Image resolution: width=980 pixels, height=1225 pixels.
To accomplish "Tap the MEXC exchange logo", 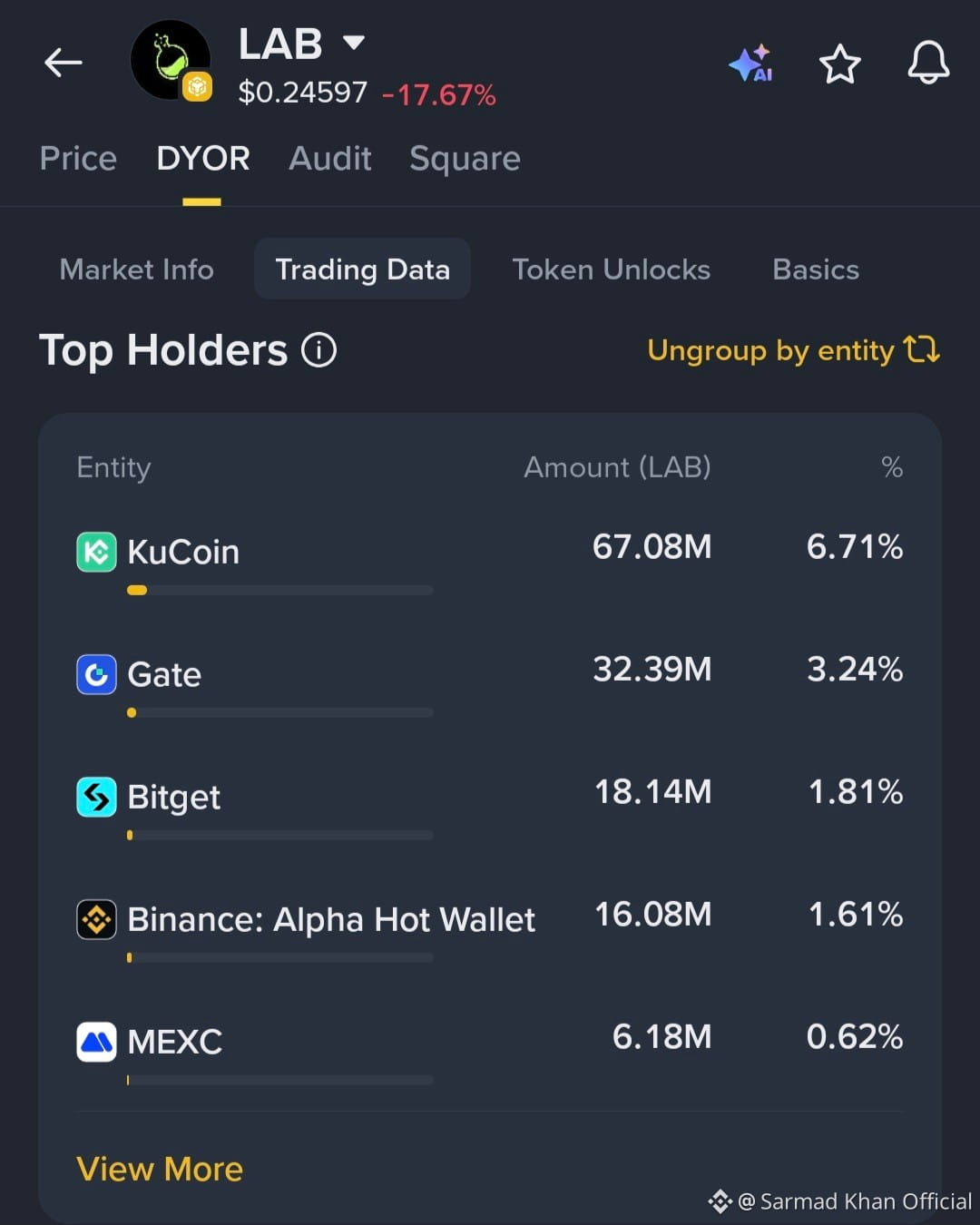I will point(96,1042).
